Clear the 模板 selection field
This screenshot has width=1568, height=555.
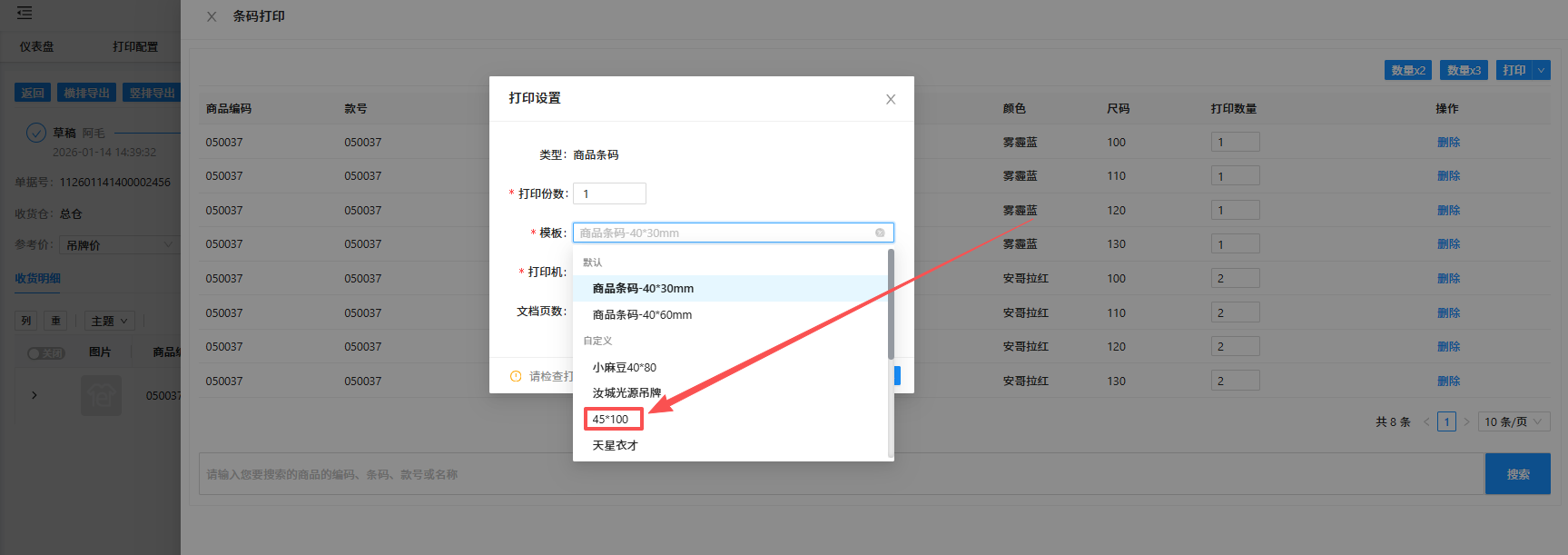(x=880, y=233)
